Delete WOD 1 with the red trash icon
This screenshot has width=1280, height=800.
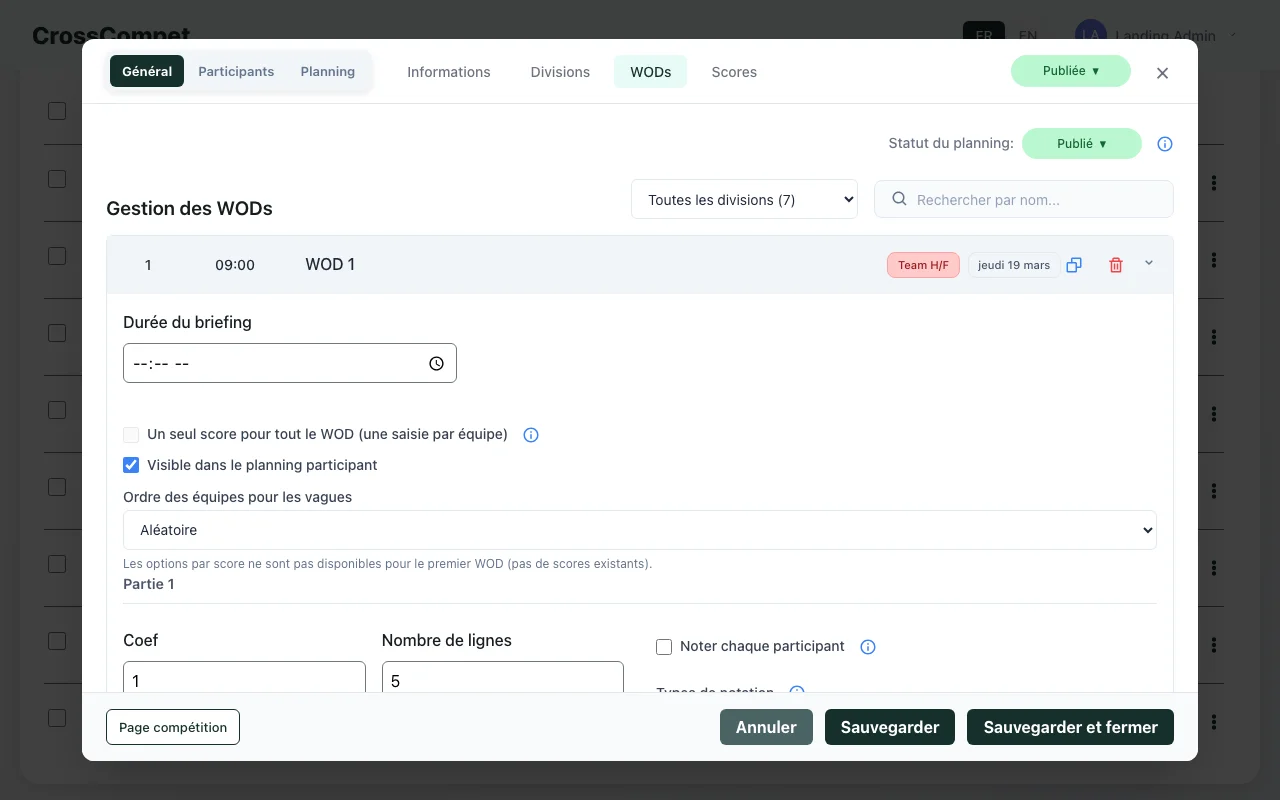[1116, 265]
